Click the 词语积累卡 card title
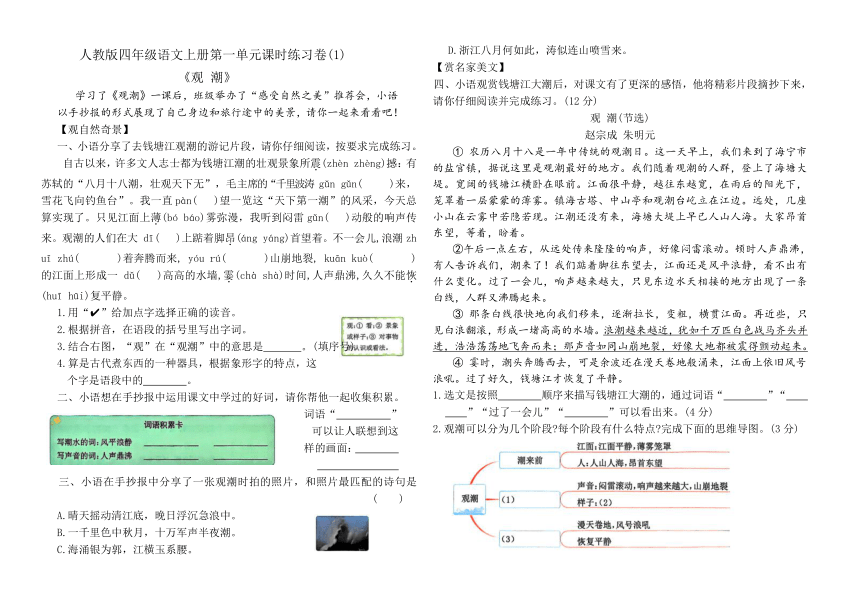860x608 pixels. [163, 425]
